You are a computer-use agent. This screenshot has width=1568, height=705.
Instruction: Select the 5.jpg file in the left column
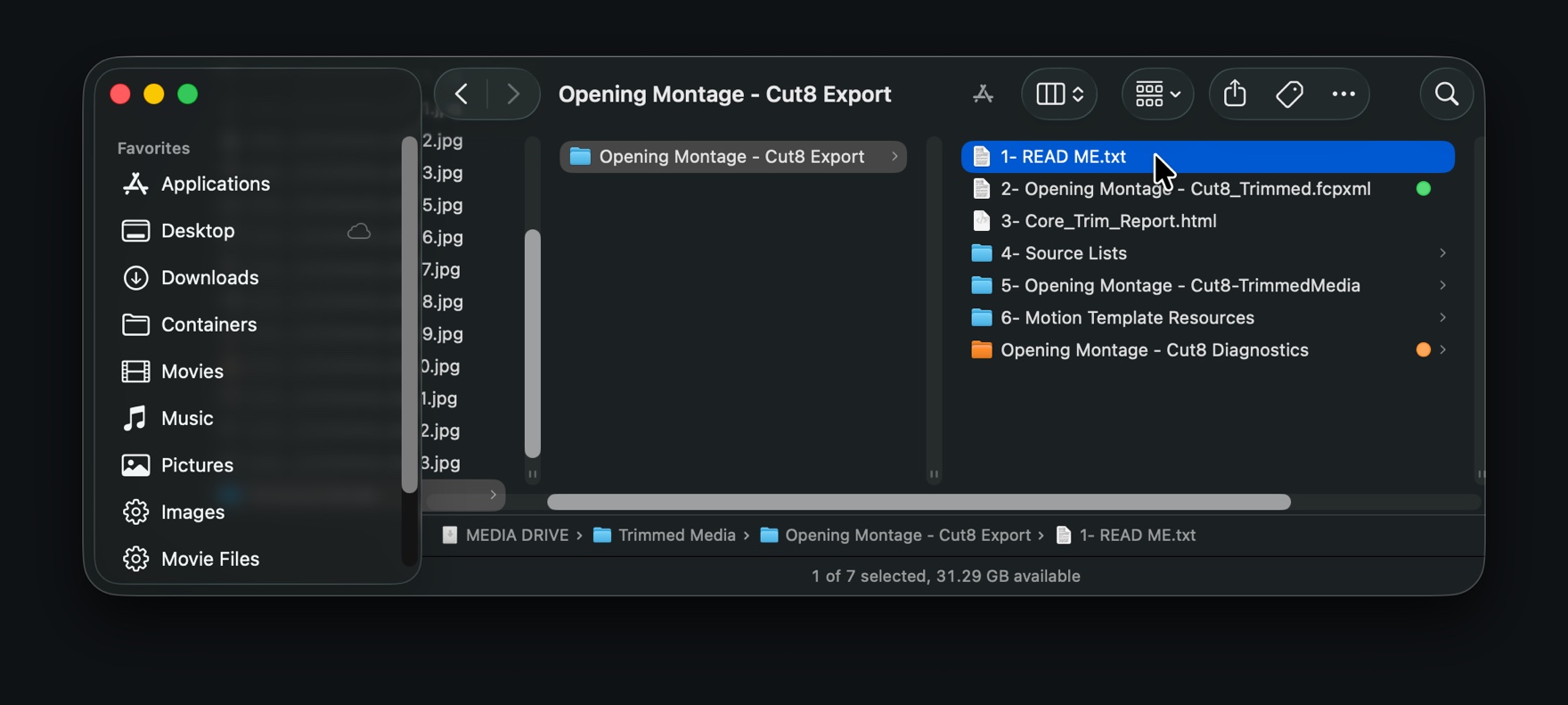point(443,205)
